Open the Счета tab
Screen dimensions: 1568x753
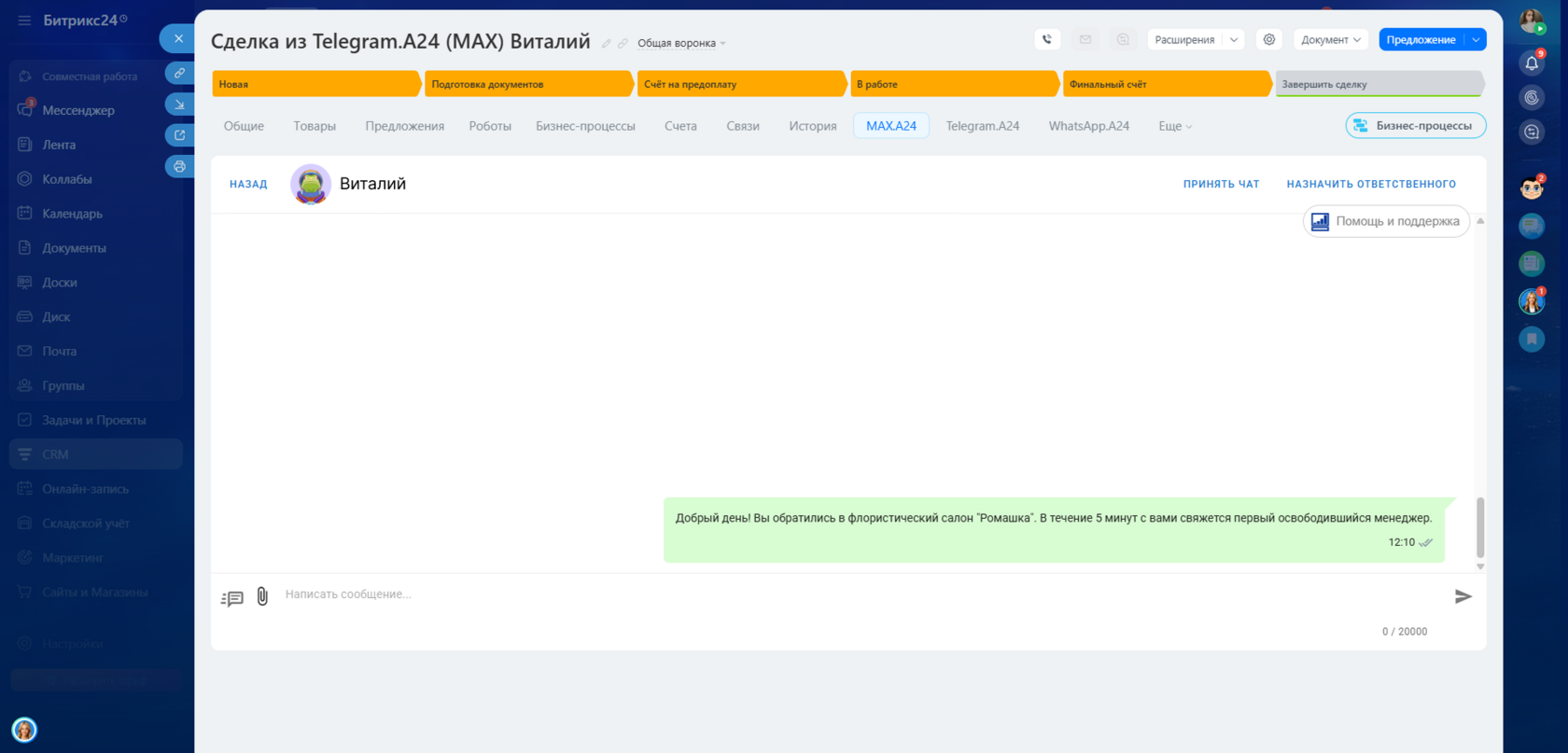click(x=680, y=126)
